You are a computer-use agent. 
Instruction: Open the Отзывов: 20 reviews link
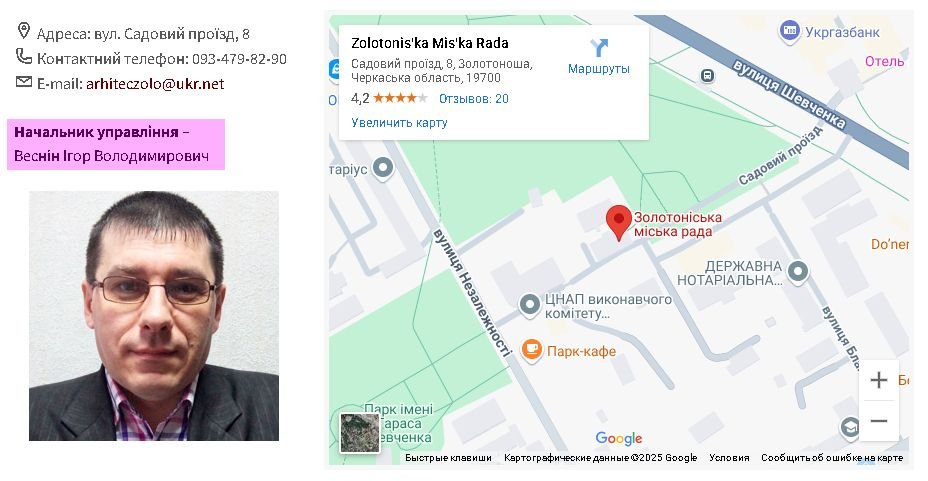coord(473,99)
